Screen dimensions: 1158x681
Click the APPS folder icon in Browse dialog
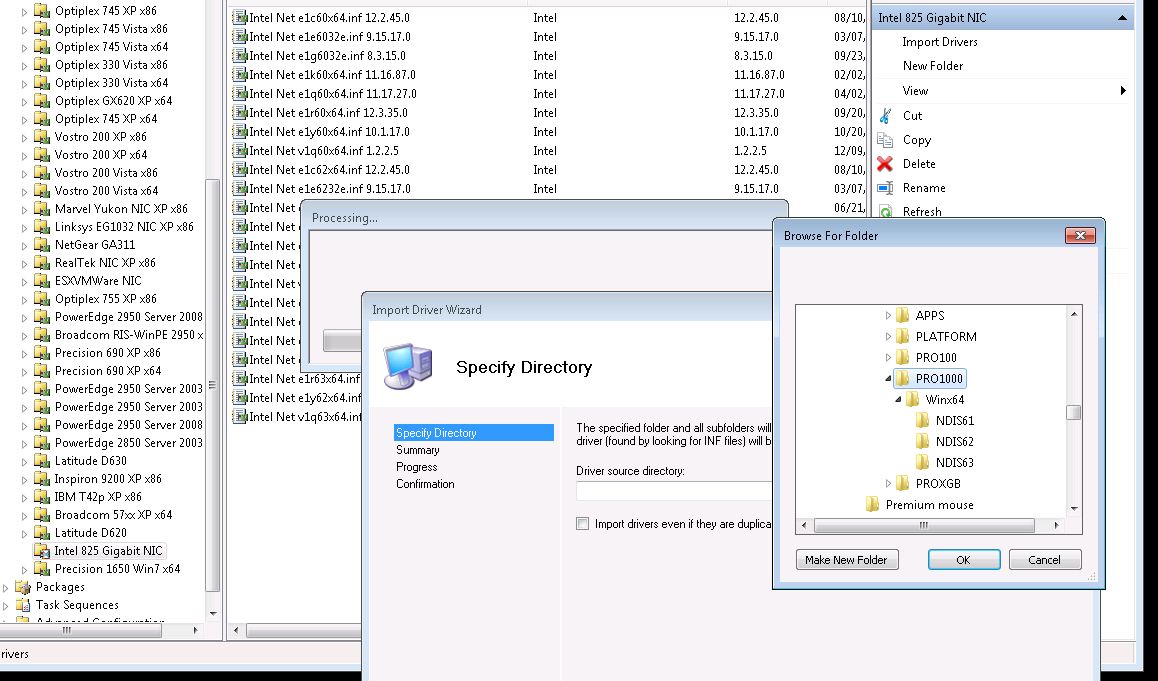pyautogui.click(x=902, y=315)
